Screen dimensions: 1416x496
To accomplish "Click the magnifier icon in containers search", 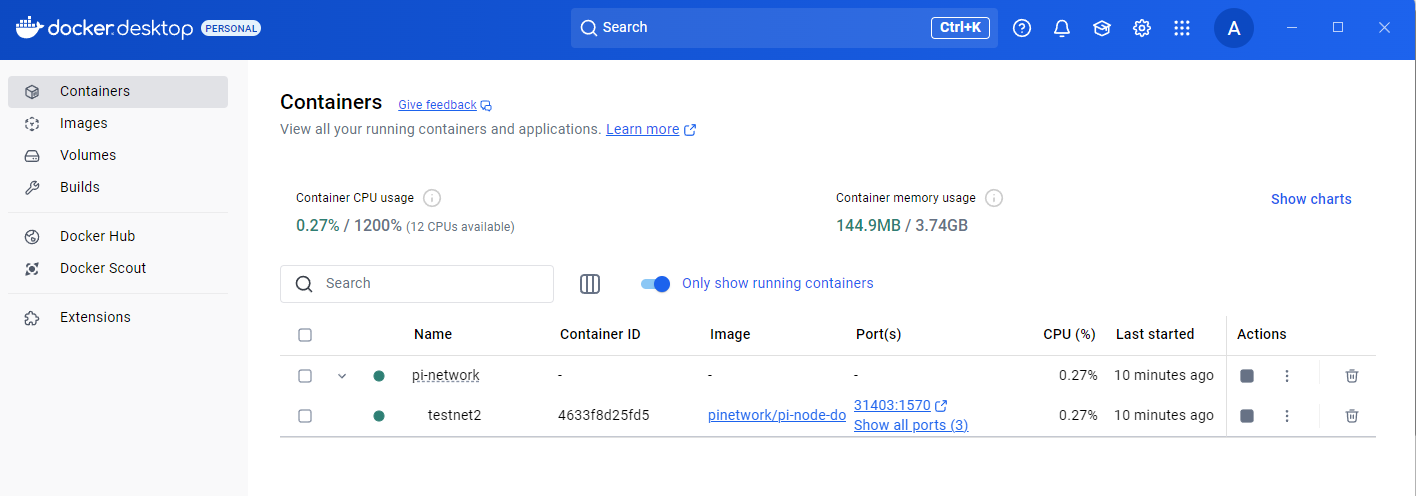I will point(305,284).
